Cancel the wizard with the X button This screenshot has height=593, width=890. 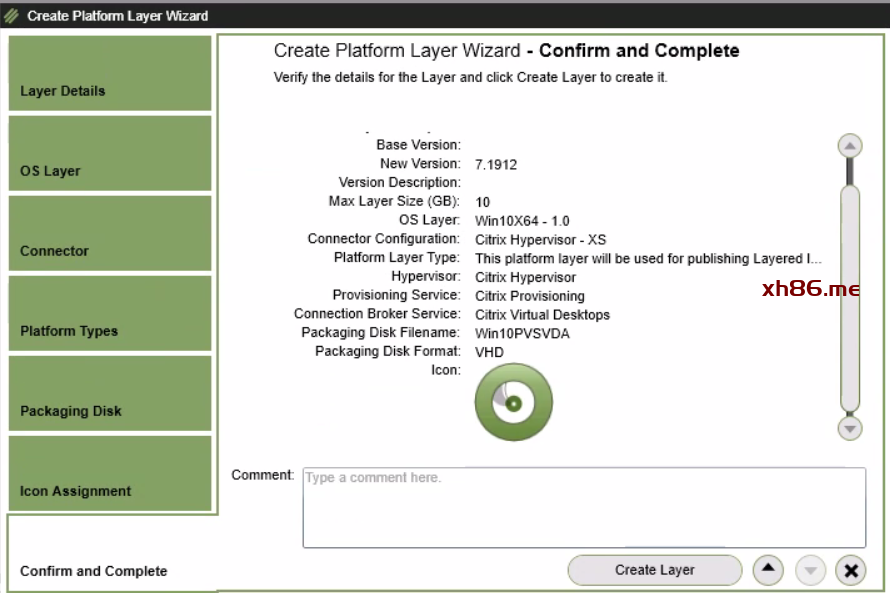click(850, 570)
